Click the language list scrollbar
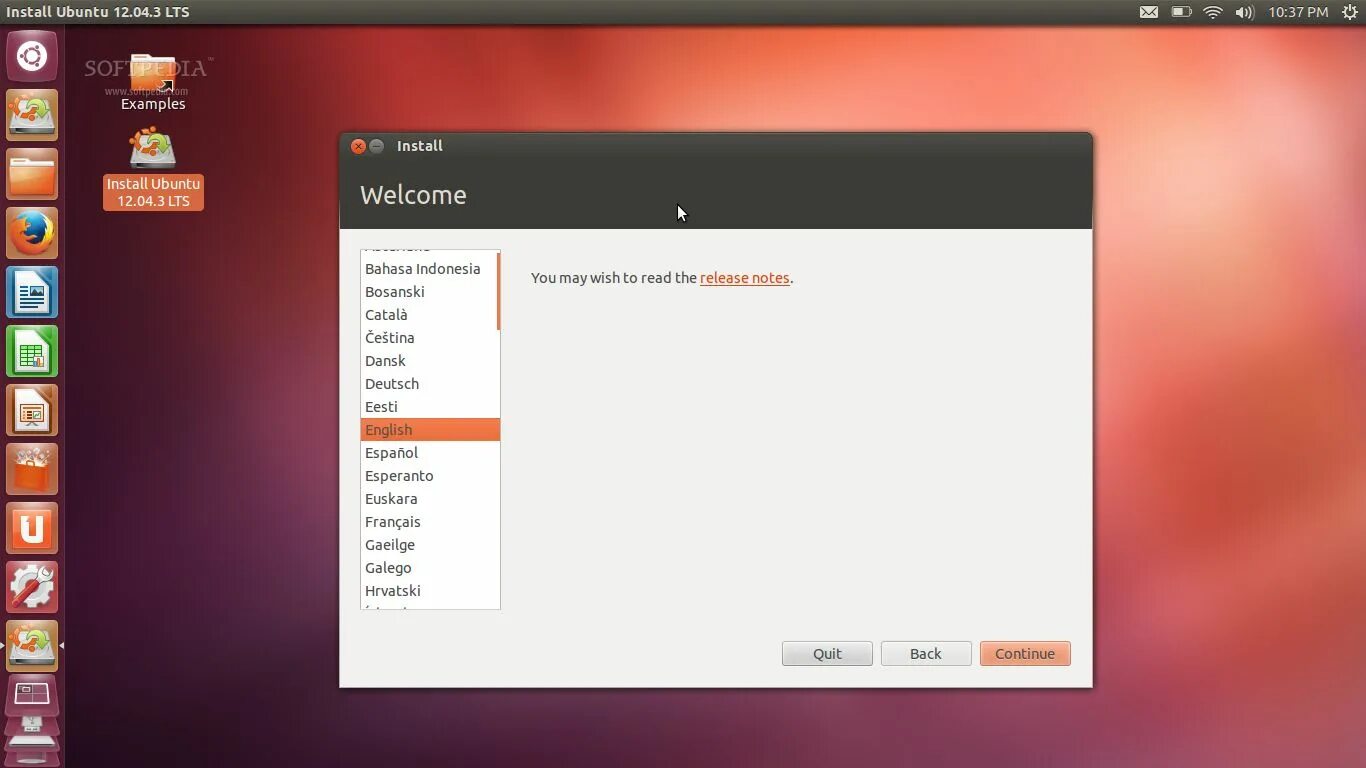1366x768 pixels. click(498, 291)
